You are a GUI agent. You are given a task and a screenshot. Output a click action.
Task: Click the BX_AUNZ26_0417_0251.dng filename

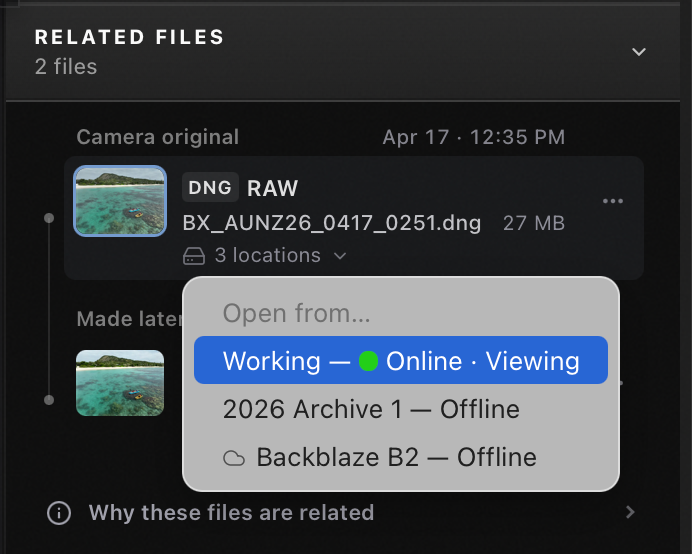(332, 223)
